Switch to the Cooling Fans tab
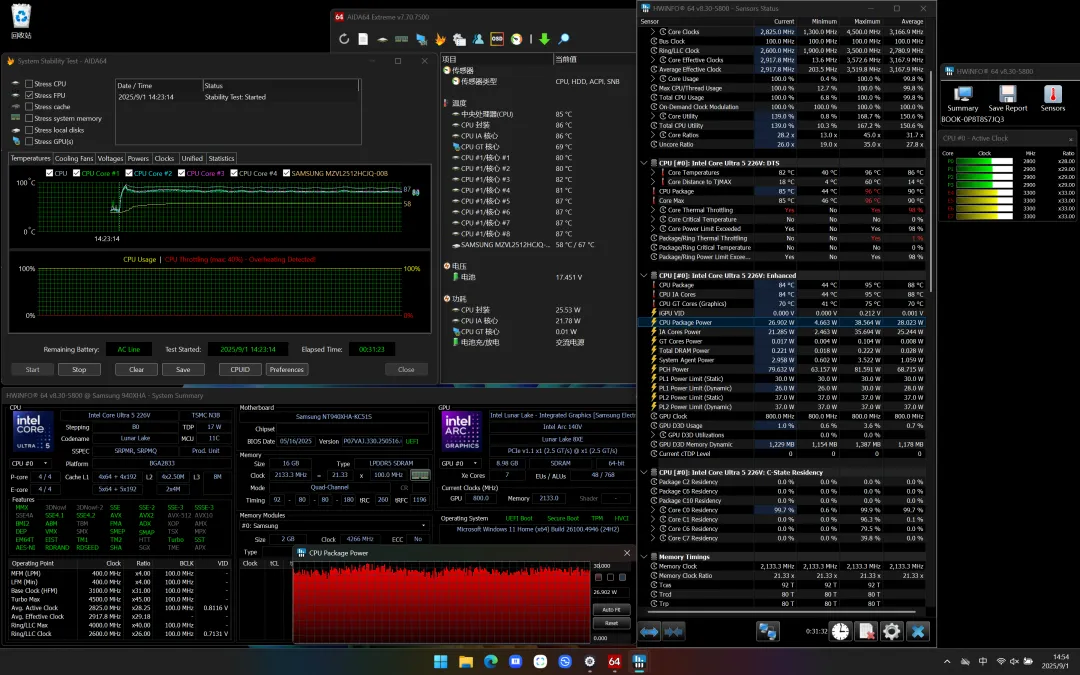This screenshot has width=1080, height=675. (x=74, y=158)
